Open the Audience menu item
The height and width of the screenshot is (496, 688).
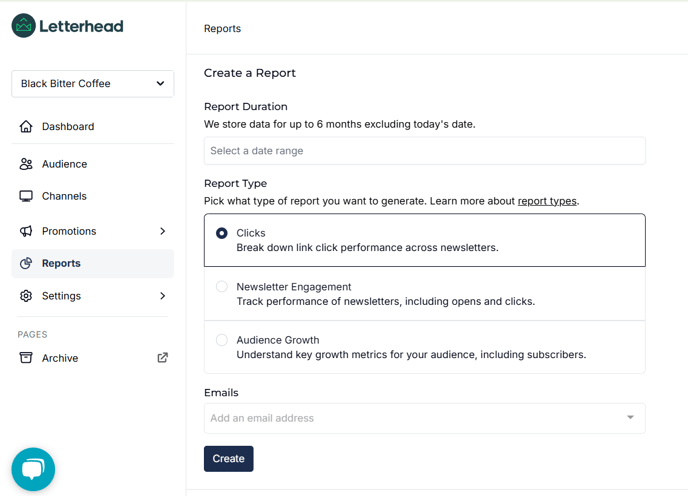[x=93, y=164]
